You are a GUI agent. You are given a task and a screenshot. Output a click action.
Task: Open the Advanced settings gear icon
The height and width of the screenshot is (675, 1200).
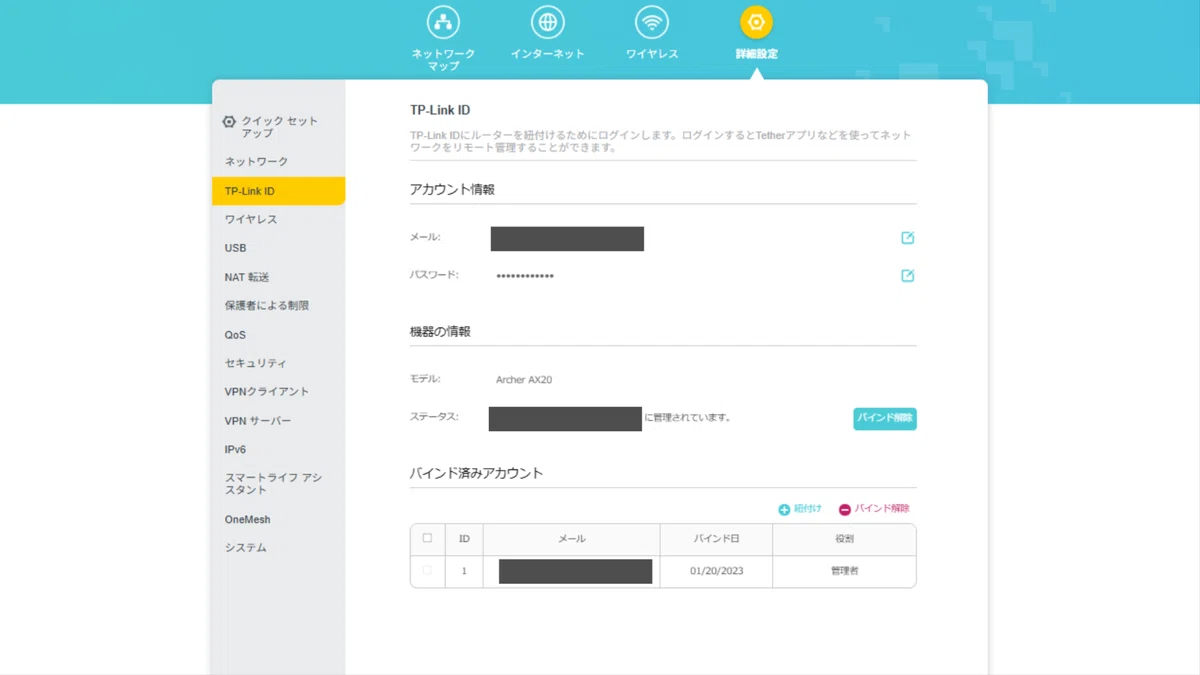[x=756, y=22]
